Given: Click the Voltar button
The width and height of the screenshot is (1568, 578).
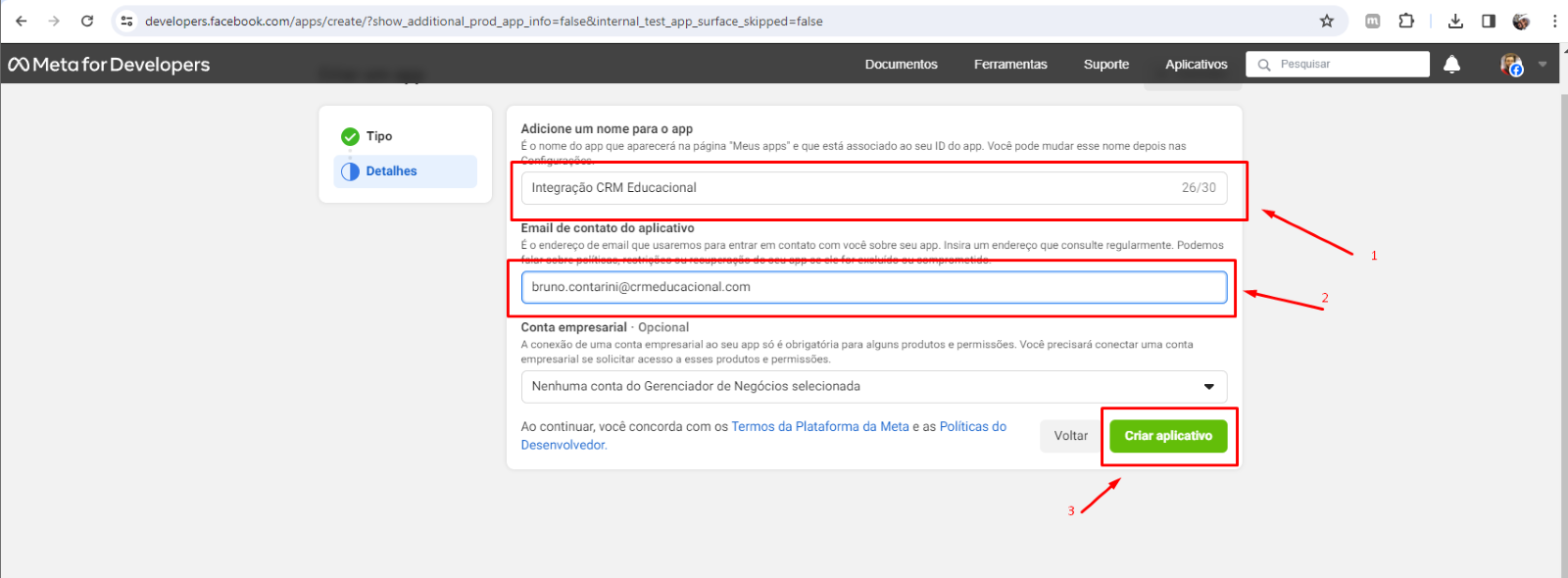Looking at the screenshot, I should coord(1070,436).
